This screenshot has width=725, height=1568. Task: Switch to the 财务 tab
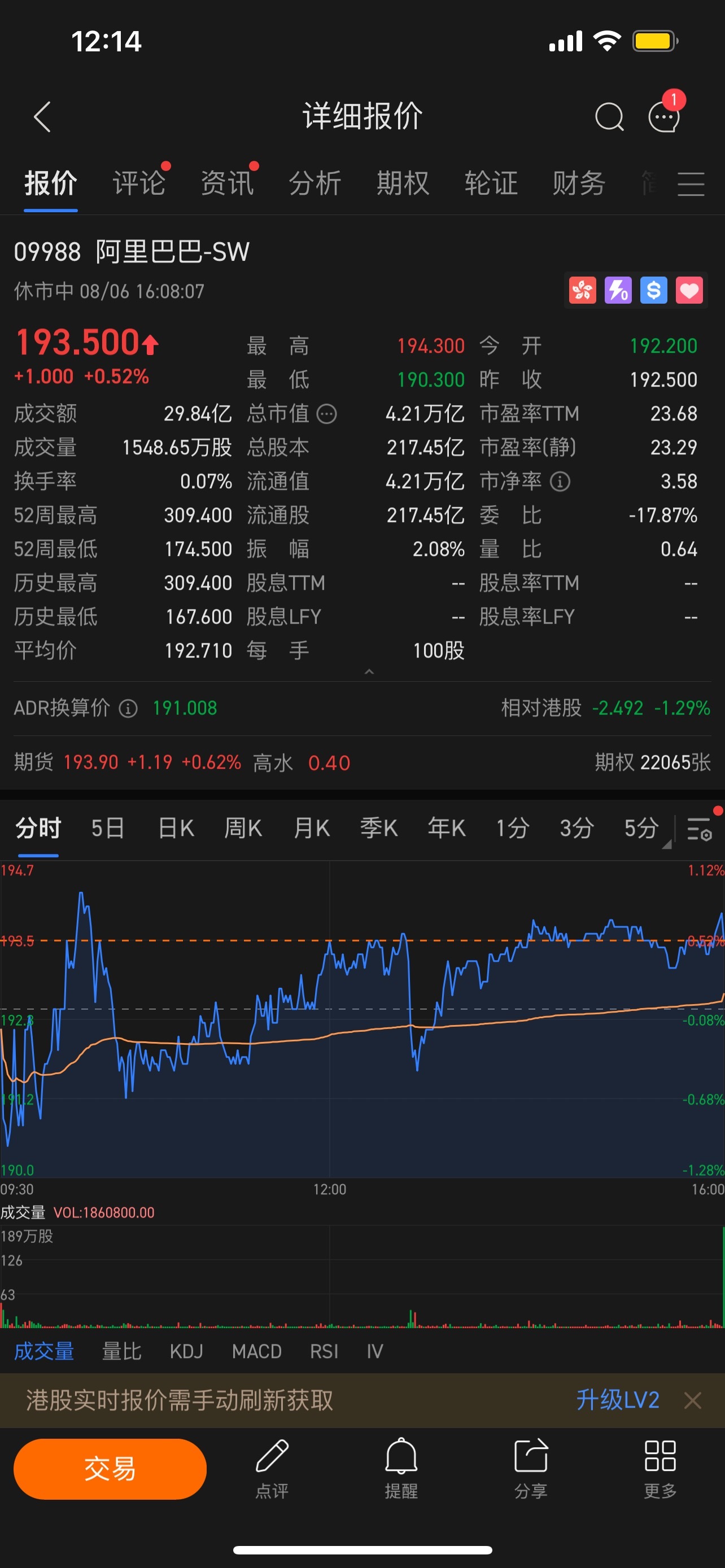tap(579, 183)
